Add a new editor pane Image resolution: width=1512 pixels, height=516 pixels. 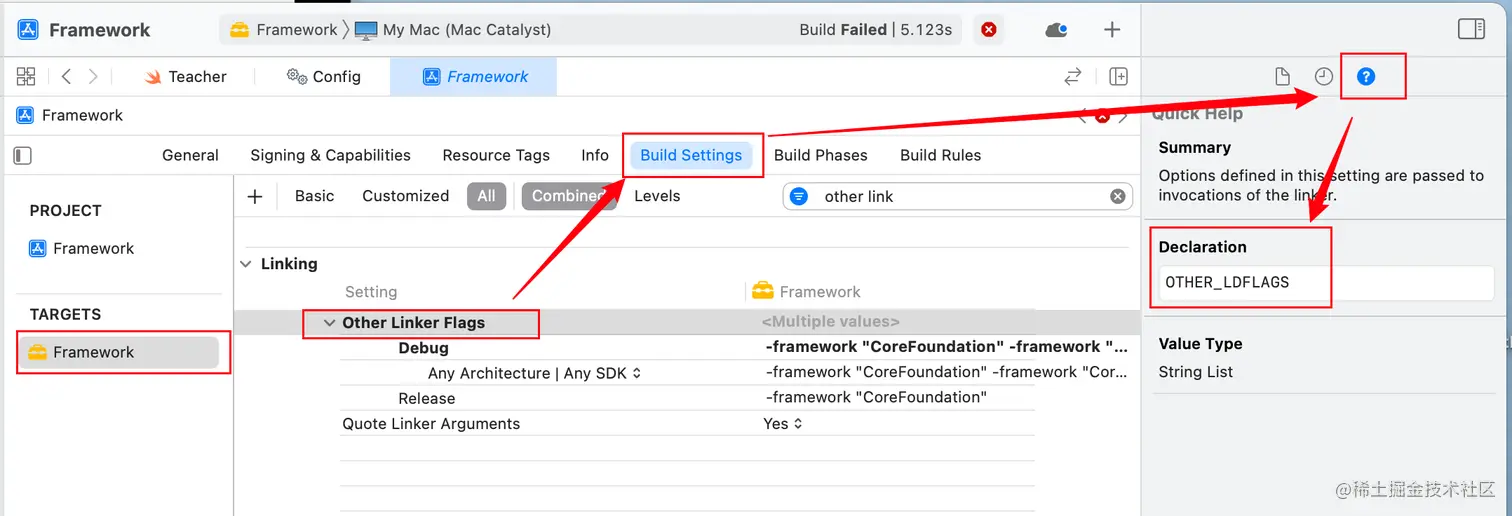coord(1119,76)
